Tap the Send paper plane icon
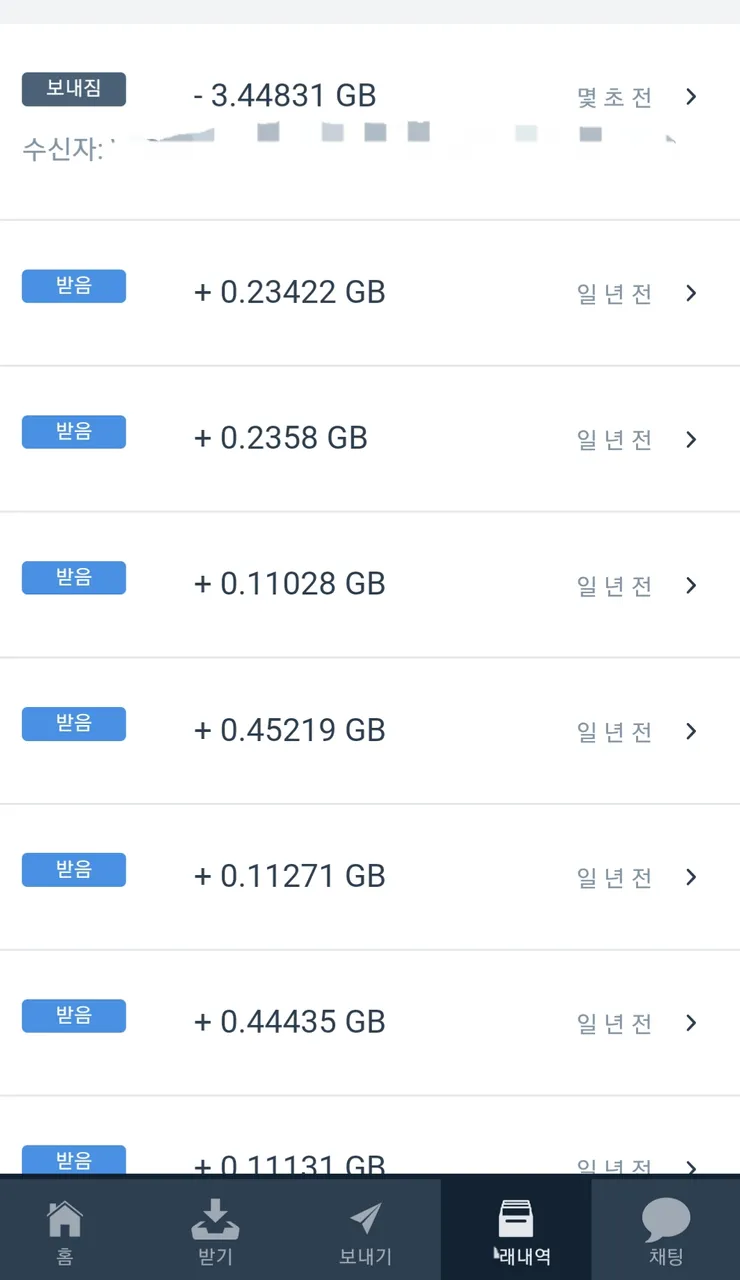The image size is (740, 1280). pos(366,1218)
